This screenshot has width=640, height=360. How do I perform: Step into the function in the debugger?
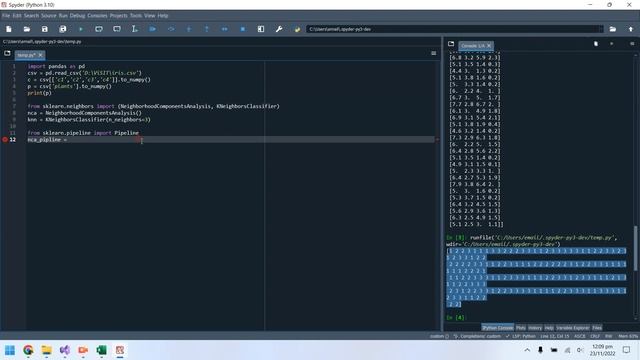pyautogui.click(x=189, y=29)
